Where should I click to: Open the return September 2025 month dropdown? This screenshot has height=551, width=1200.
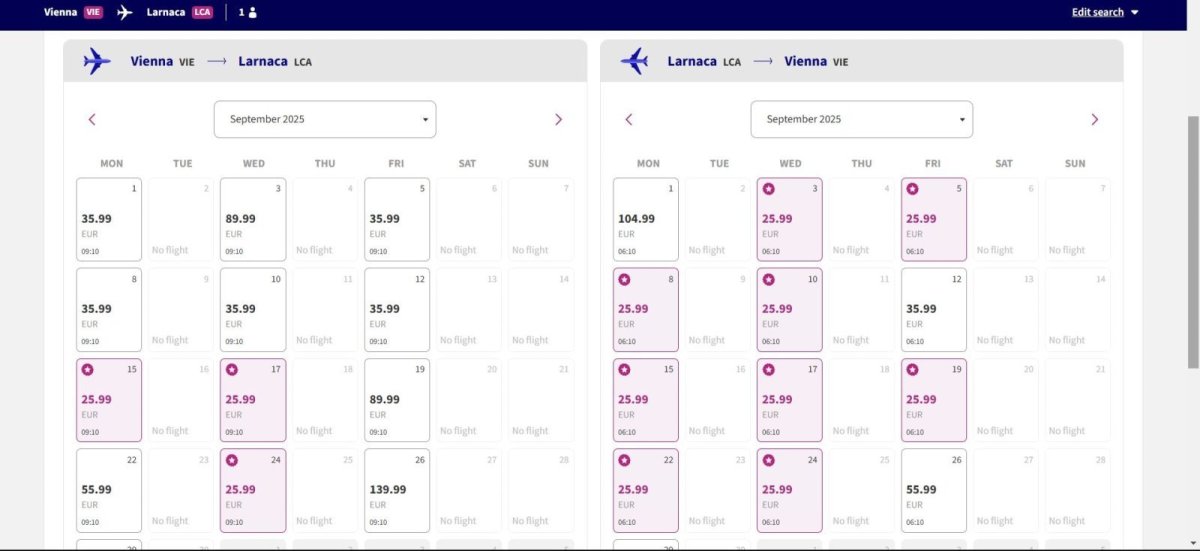(x=861, y=119)
